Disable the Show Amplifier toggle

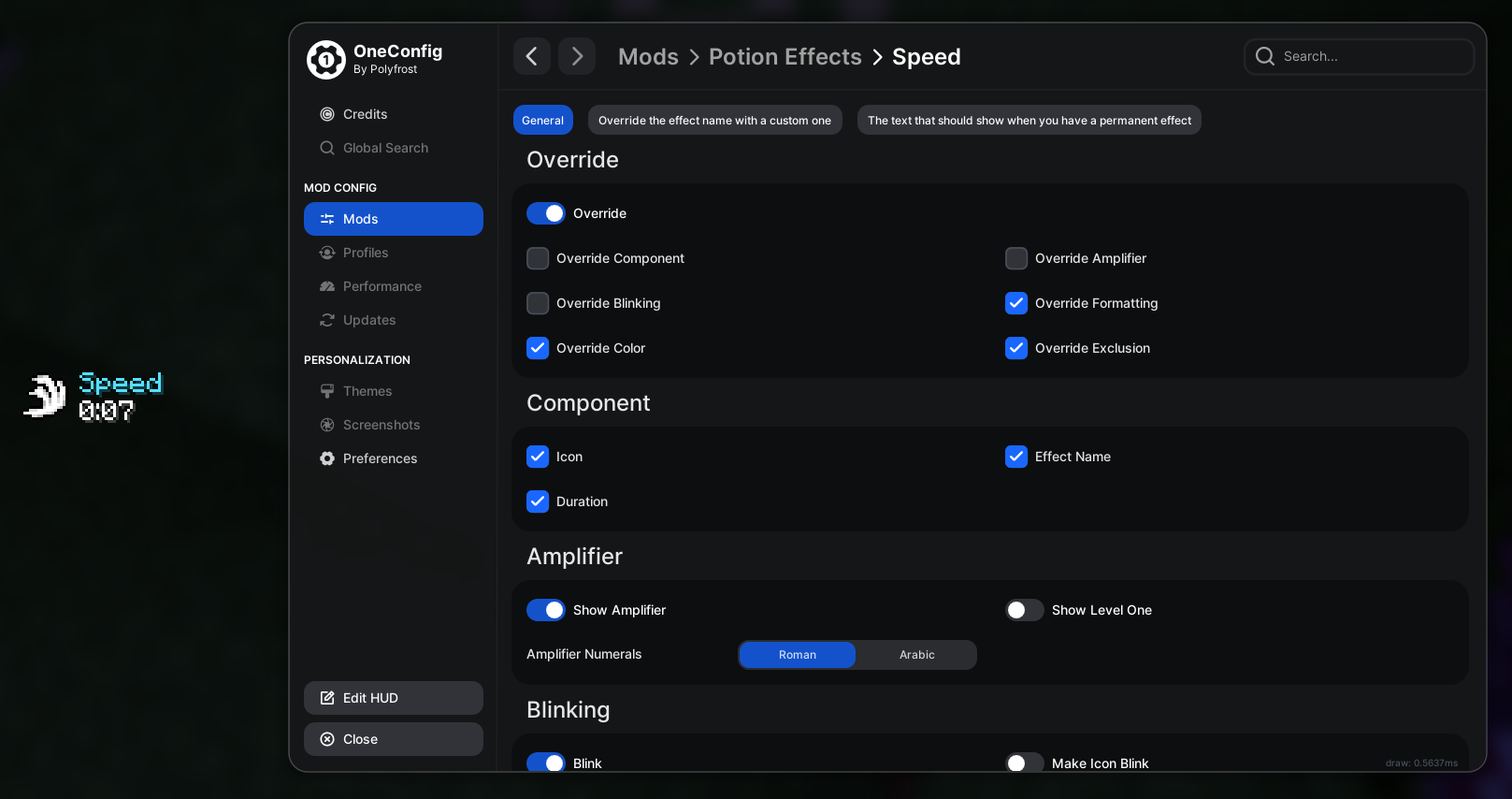coord(546,610)
